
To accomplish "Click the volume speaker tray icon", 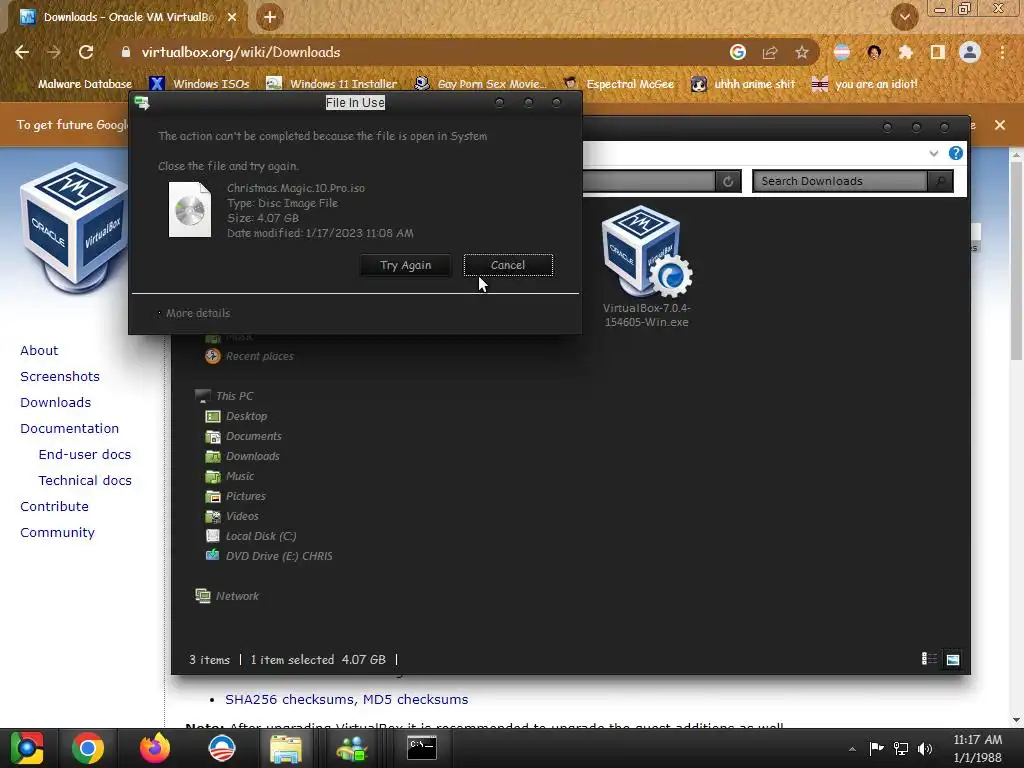I will 925,748.
